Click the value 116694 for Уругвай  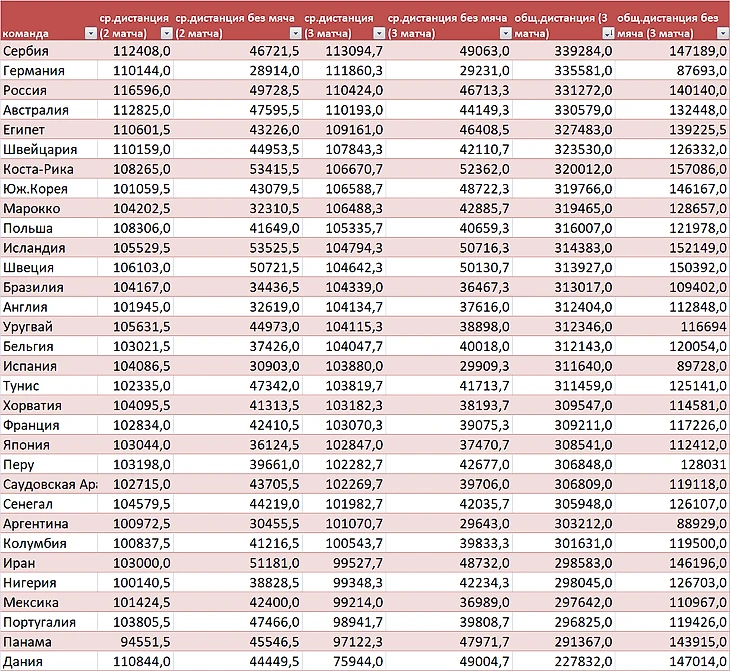(703, 326)
